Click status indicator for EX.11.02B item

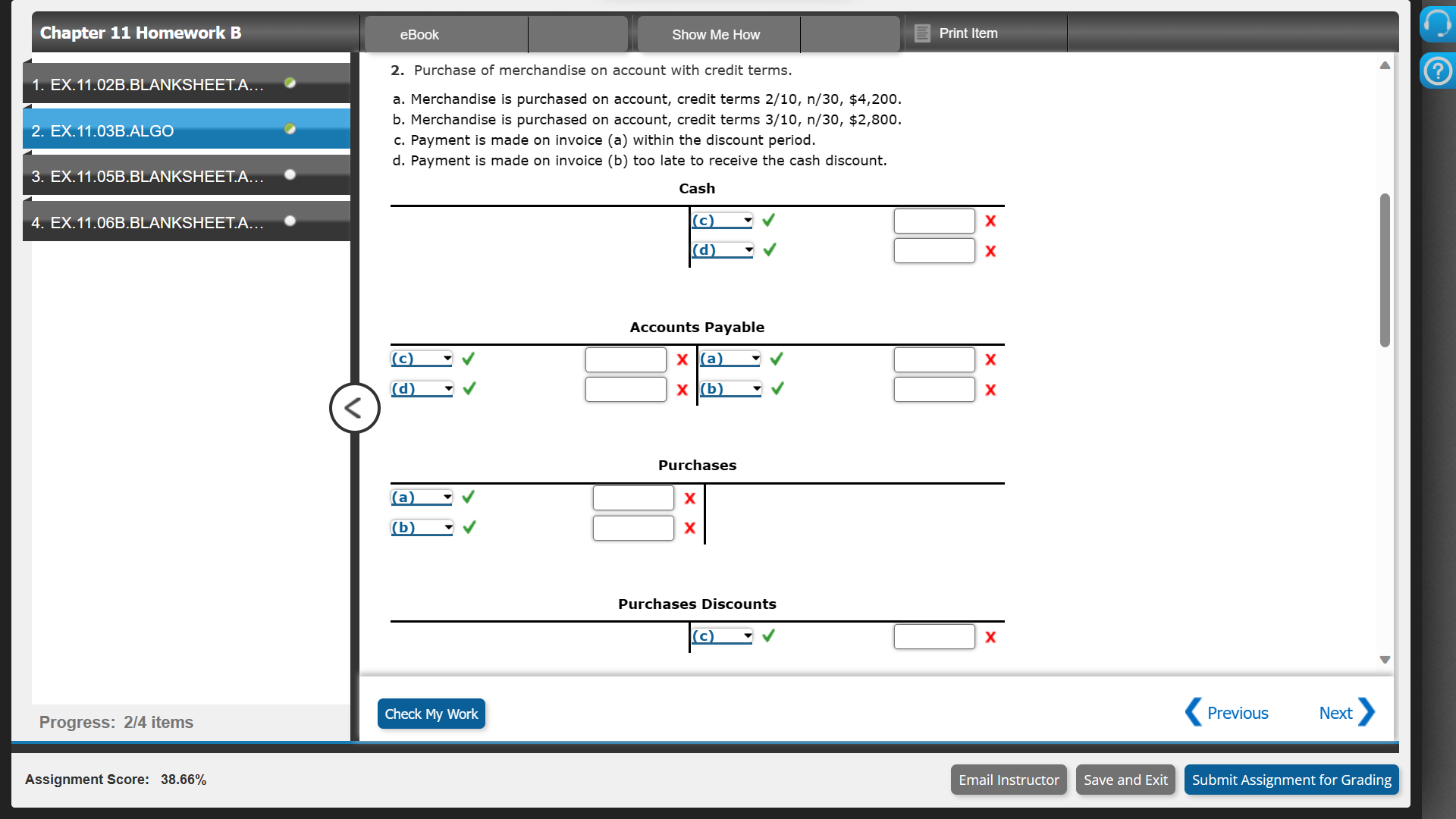click(290, 83)
